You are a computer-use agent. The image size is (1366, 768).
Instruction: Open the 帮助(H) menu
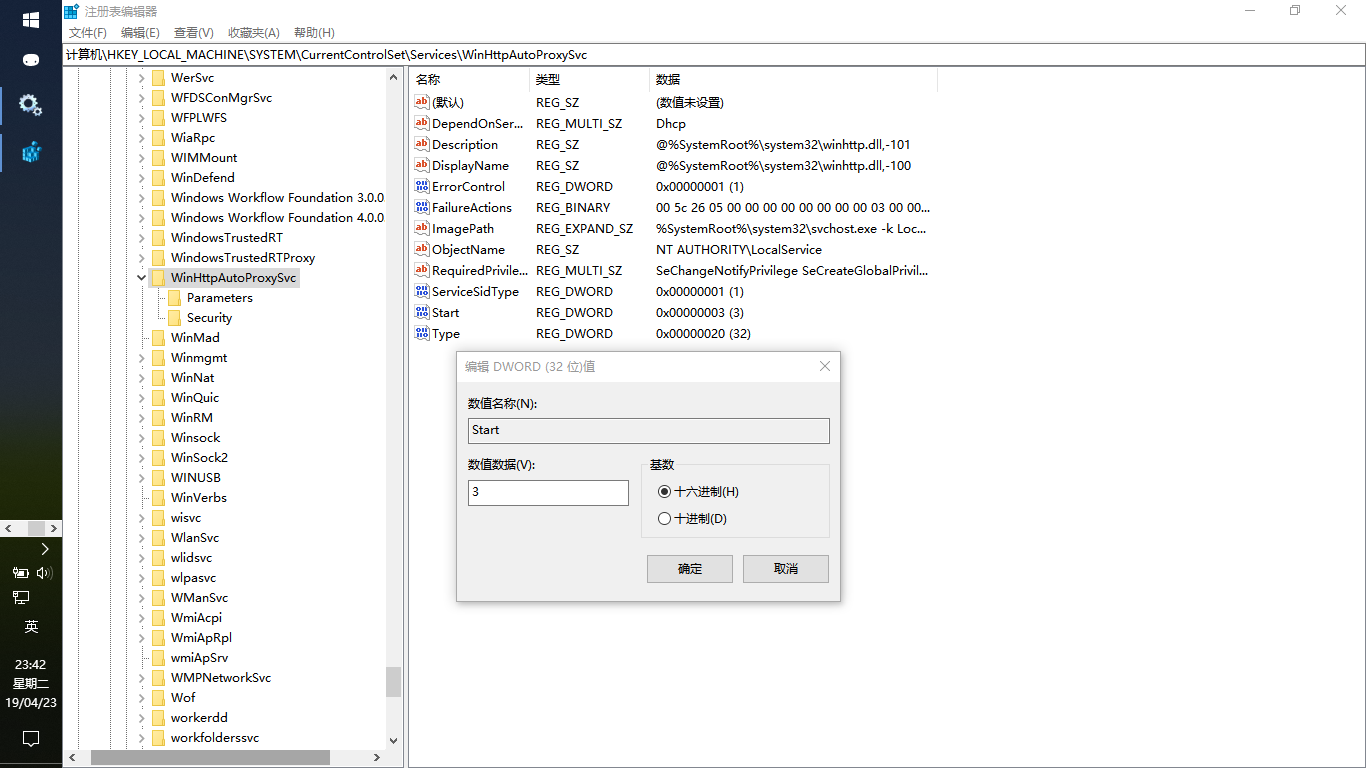pyautogui.click(x=314, y=33)
